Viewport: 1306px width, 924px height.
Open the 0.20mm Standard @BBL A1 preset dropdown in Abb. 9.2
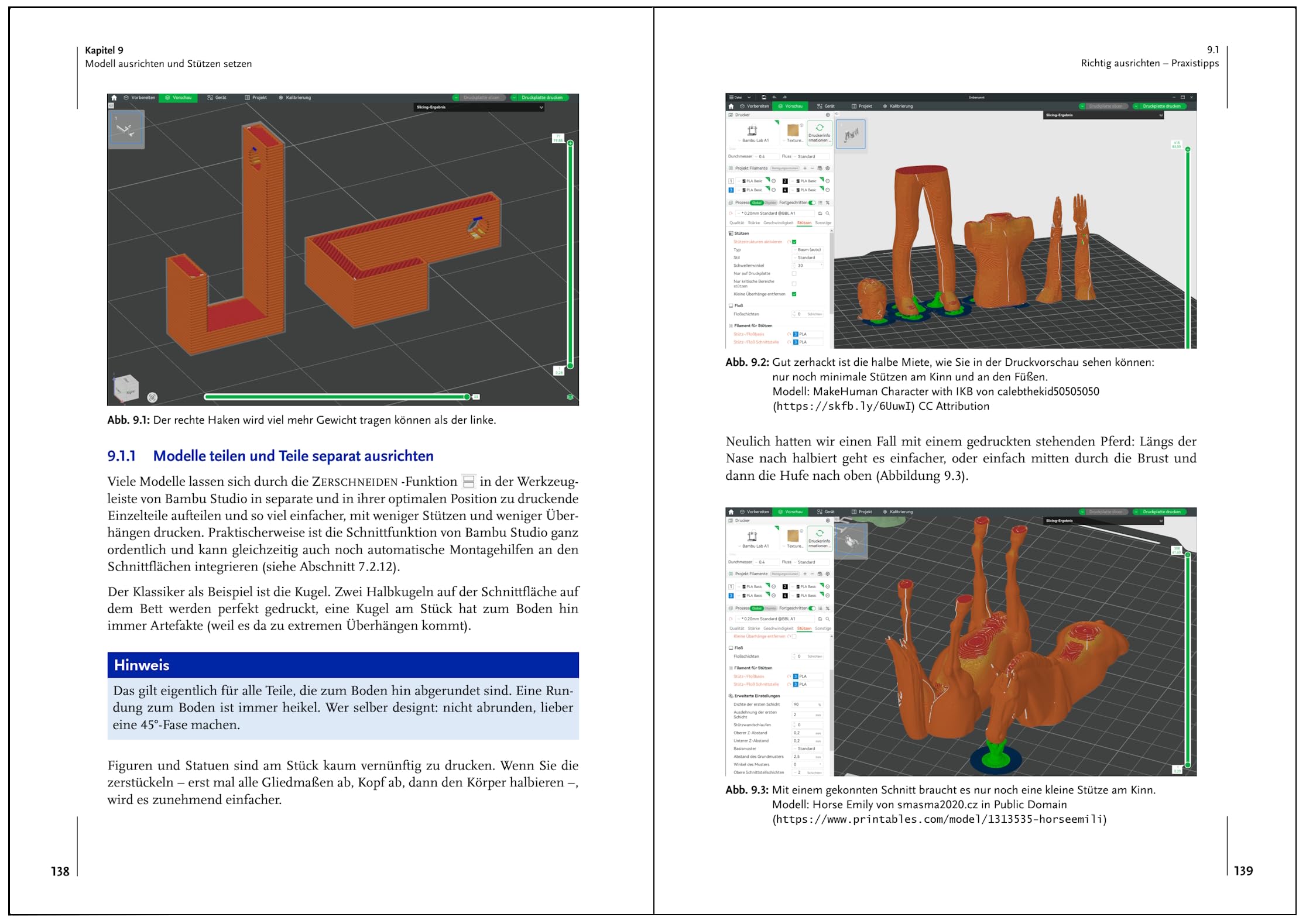coord(774,214)
